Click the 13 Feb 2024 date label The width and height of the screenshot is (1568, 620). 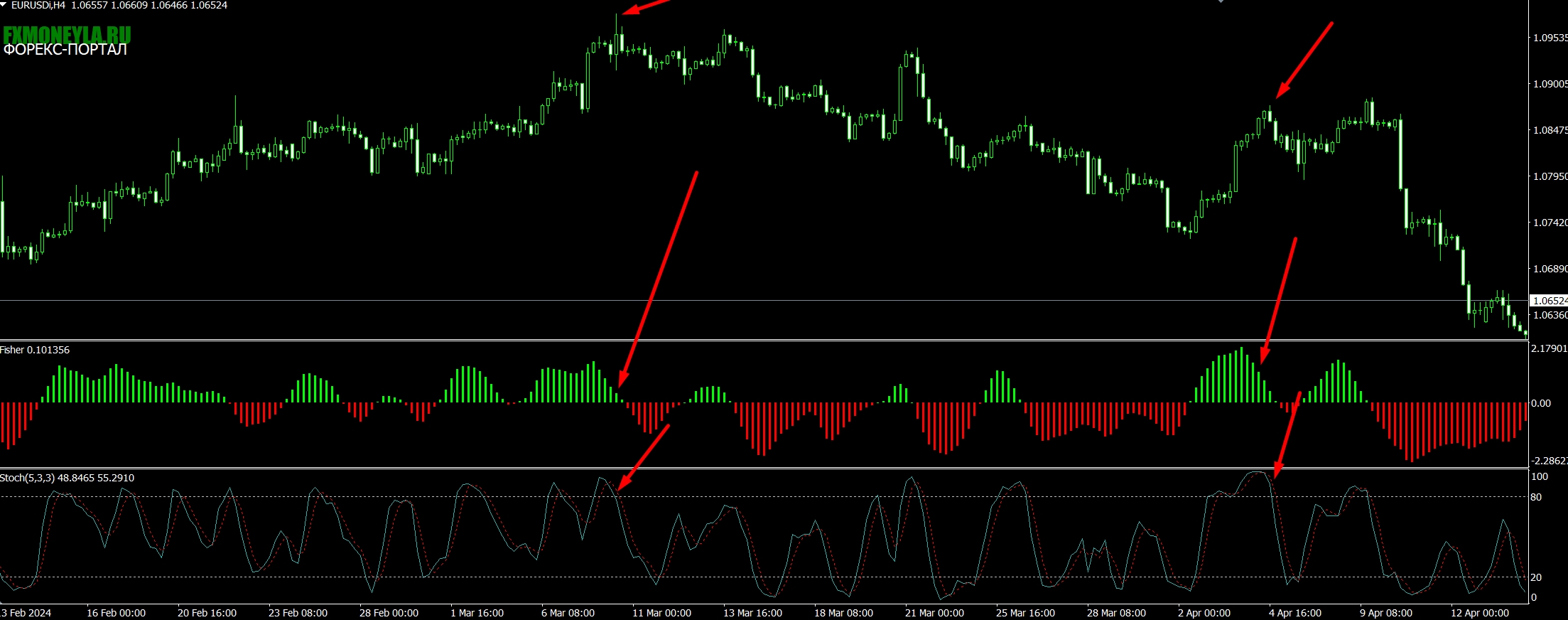[26, 613]
